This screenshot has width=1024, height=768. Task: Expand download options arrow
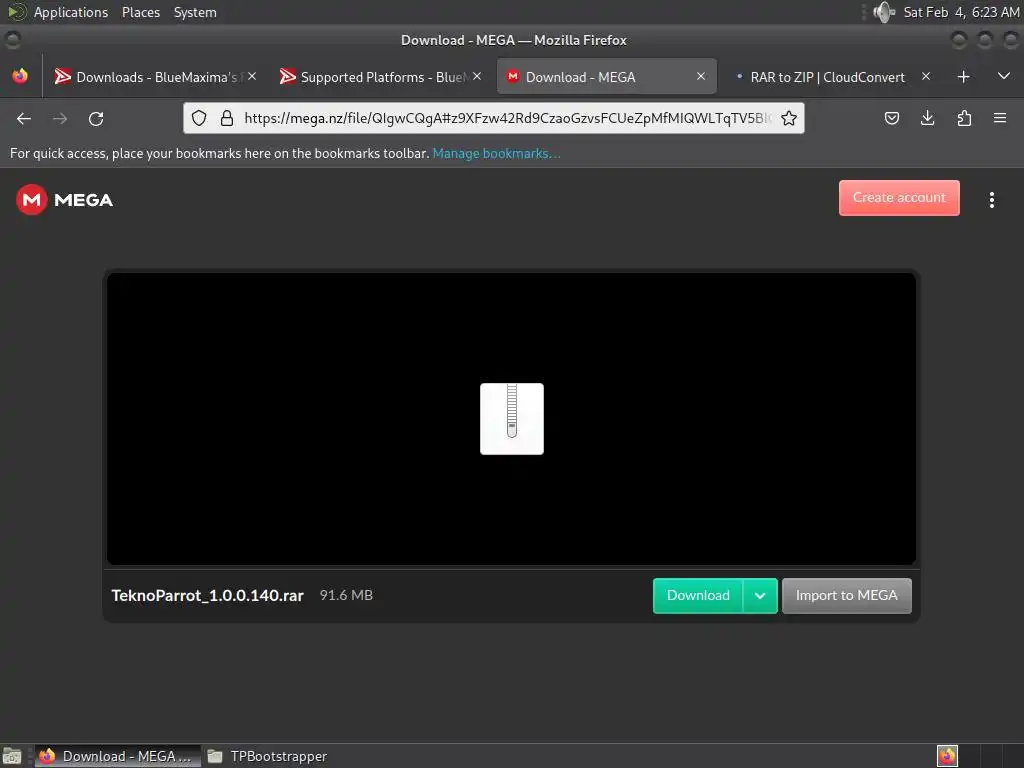point(760,596)
